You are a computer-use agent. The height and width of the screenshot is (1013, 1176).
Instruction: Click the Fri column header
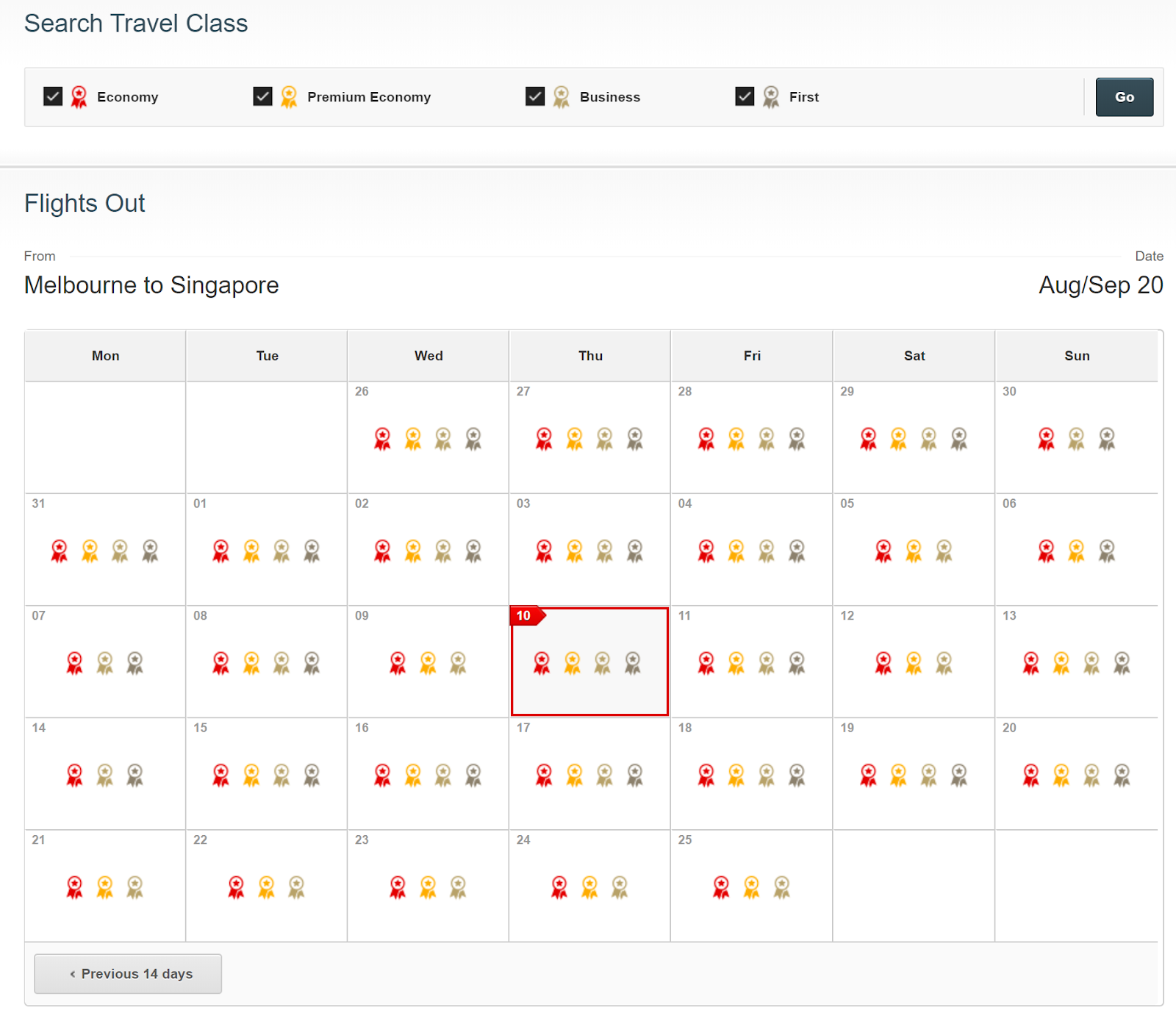(x=752, y=356)
